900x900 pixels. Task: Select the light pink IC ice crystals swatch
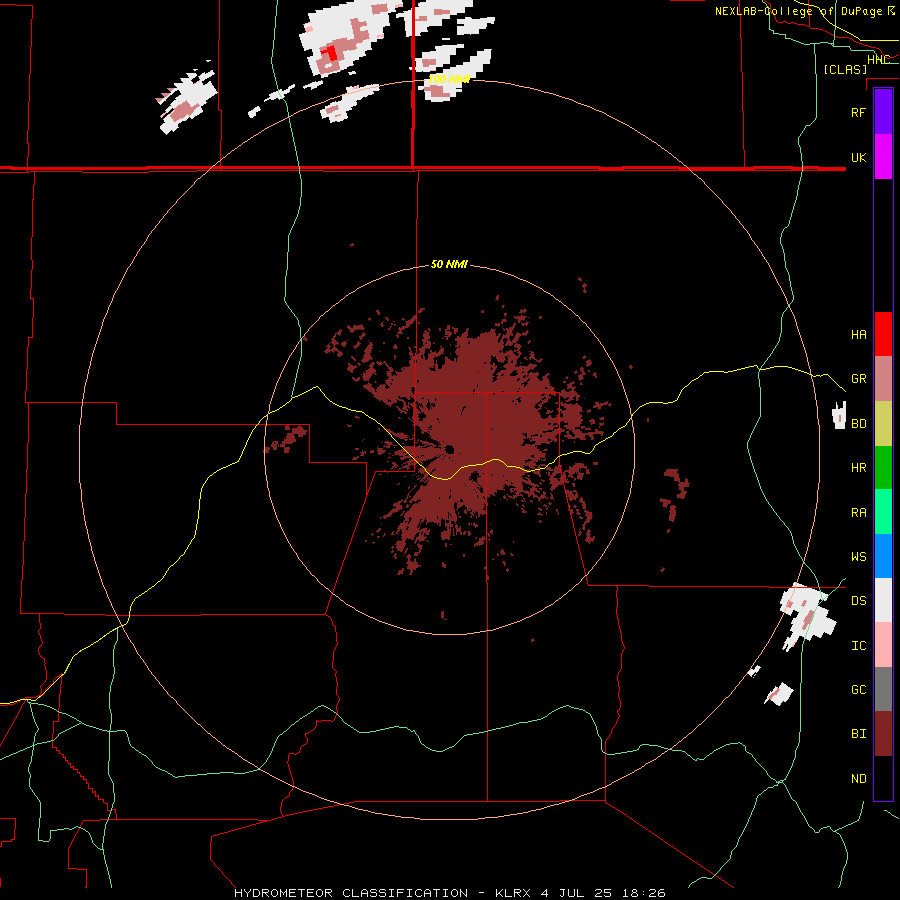click(883, 645)
